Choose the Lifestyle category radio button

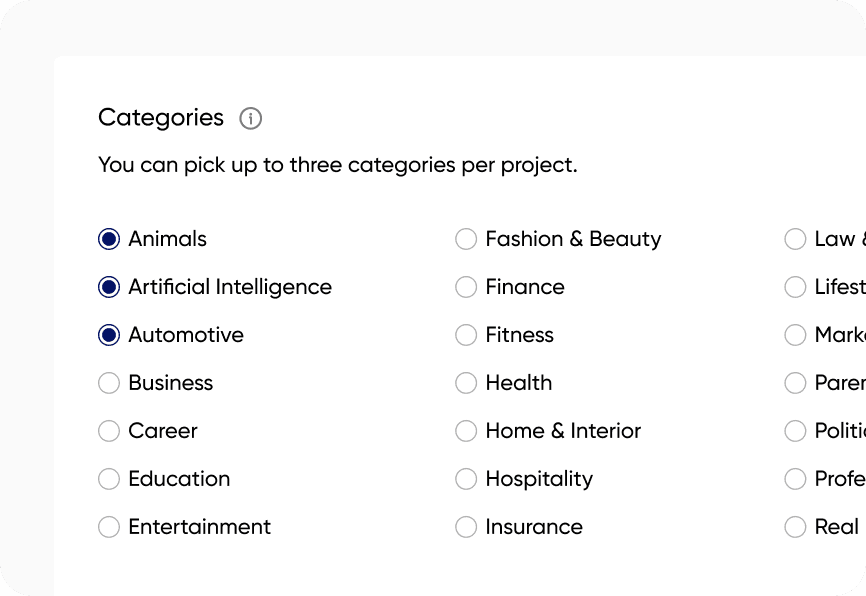click(795, 287)
